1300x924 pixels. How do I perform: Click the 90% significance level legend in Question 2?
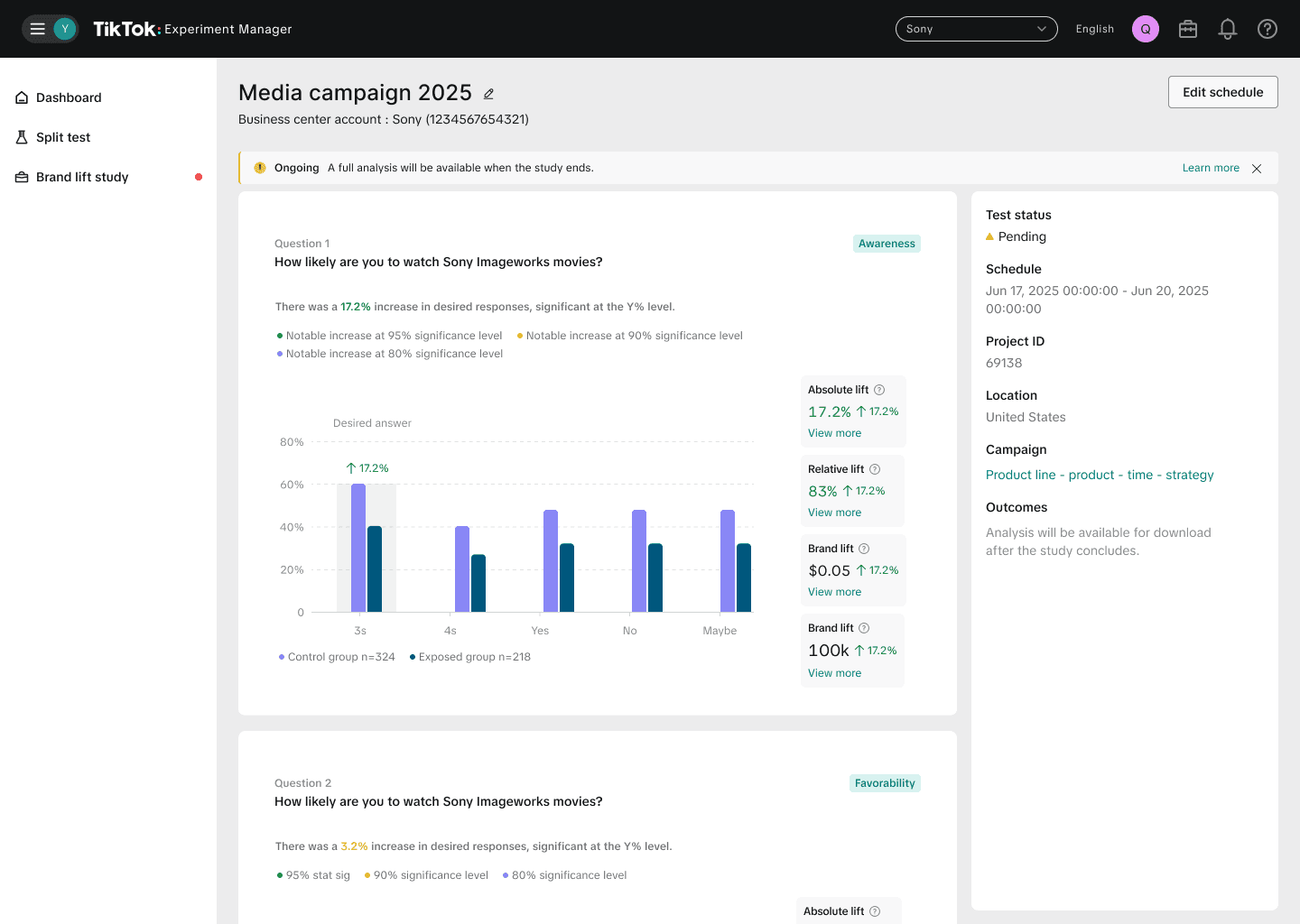(x=426, y=875)
